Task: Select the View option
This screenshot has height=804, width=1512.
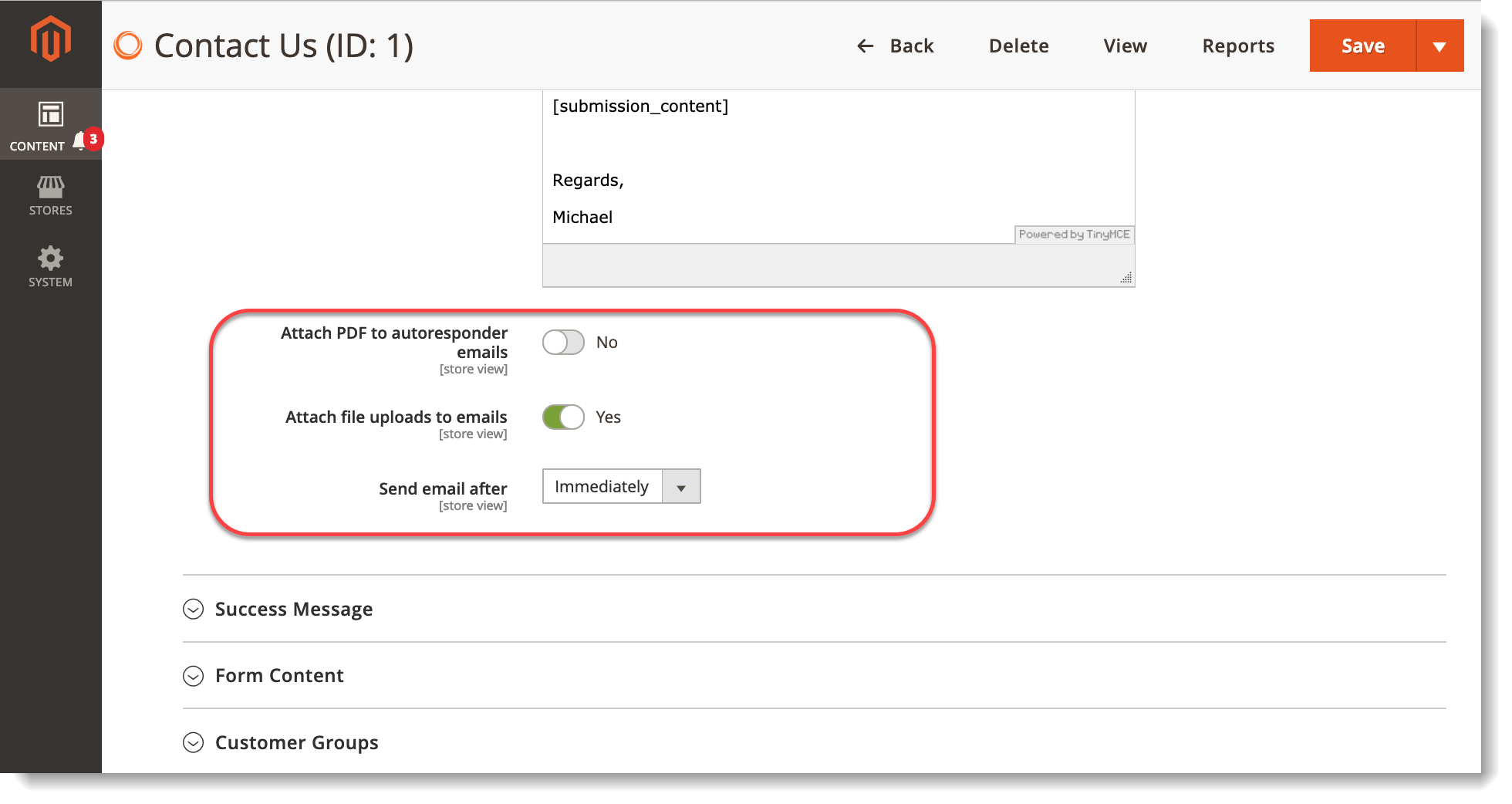Action: 1125,46
